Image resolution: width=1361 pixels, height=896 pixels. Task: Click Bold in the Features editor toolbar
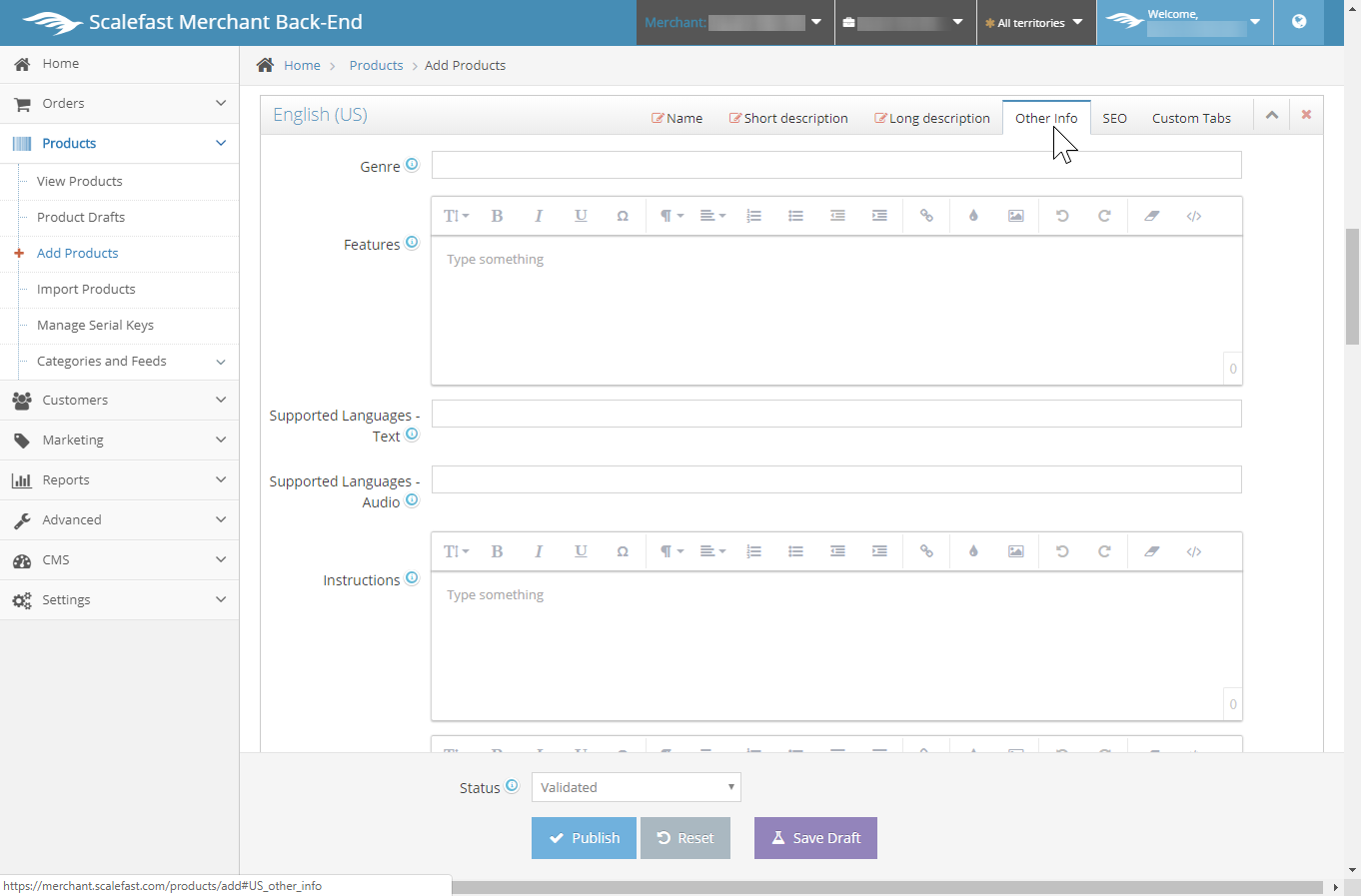pos(497,216)
